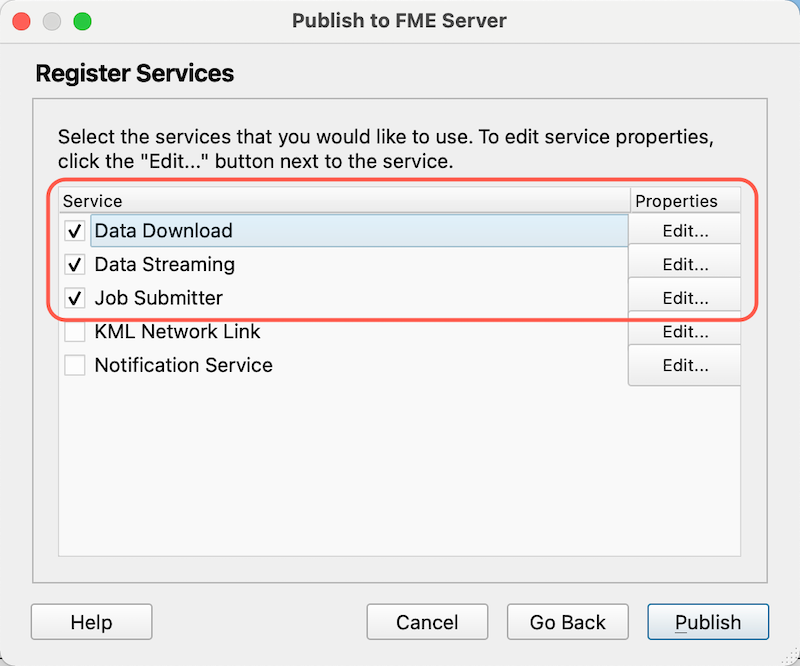Viewport: 800px width, 666px height.
Task: Click the Properties column header
Action: coord(686,201)
